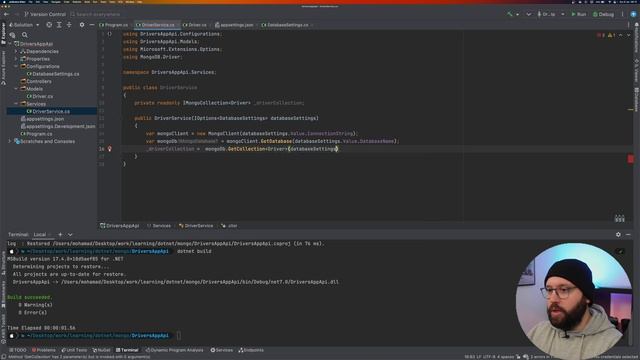Click DriverService in the breadcrumb bar
Screen dimensions: 640x360
(196, 226)
